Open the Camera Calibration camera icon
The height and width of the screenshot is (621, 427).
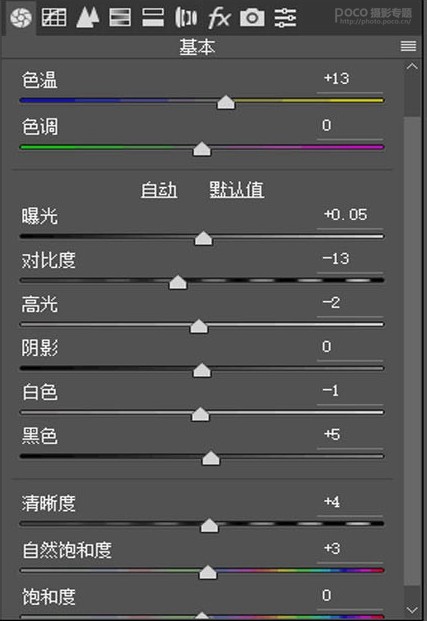252,18
